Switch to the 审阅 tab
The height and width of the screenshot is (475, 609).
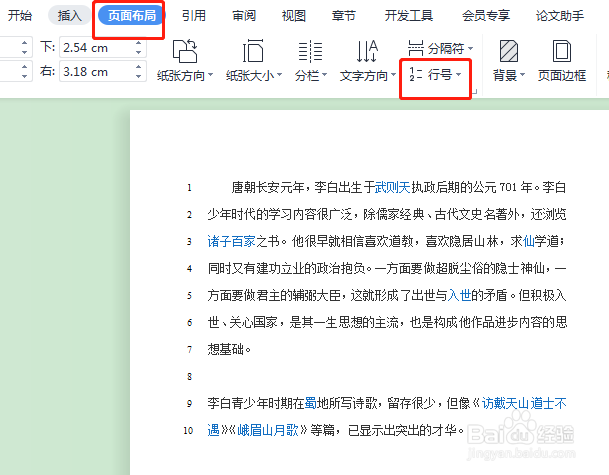pos(244,16)
